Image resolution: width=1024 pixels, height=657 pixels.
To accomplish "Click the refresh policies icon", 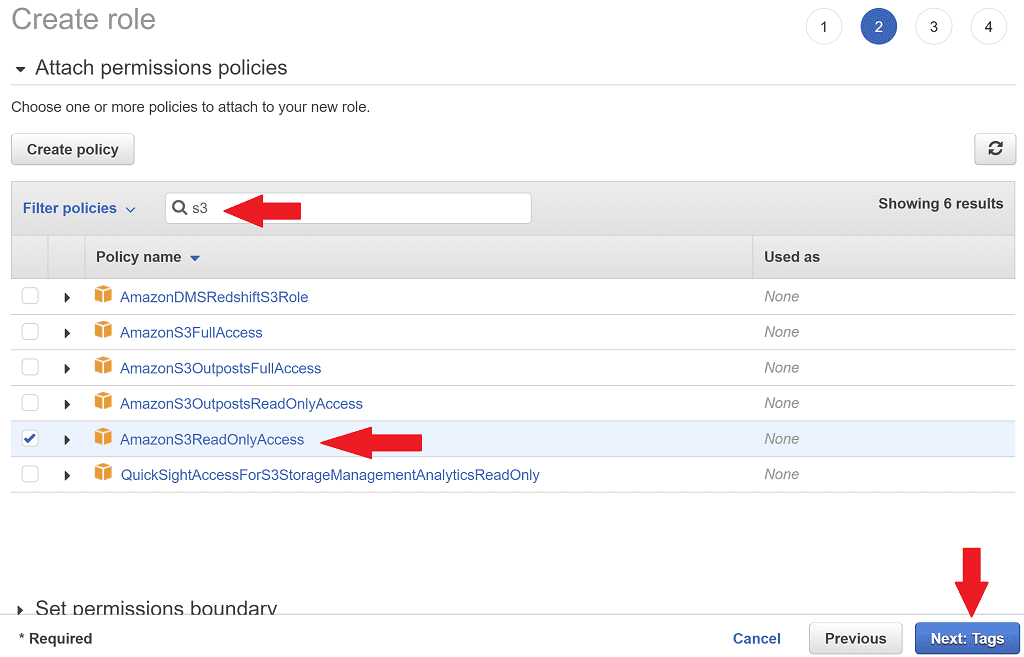I will tap(995, 148).
